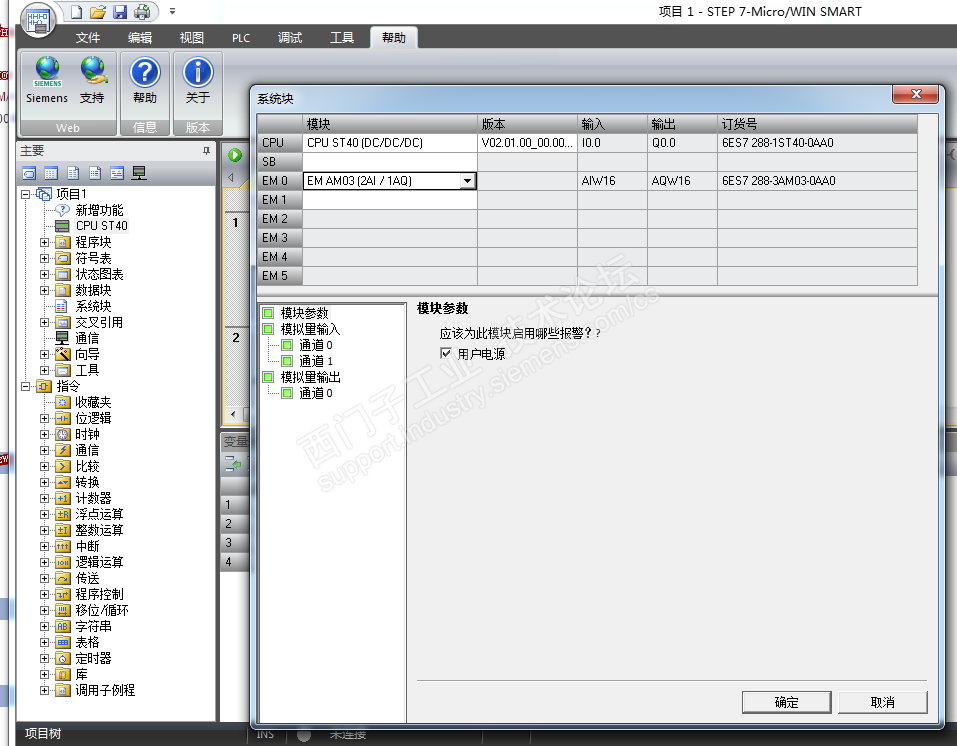Open the 视图 menu tab
Viewport: 957px width, 746px height.
[192, 38]
